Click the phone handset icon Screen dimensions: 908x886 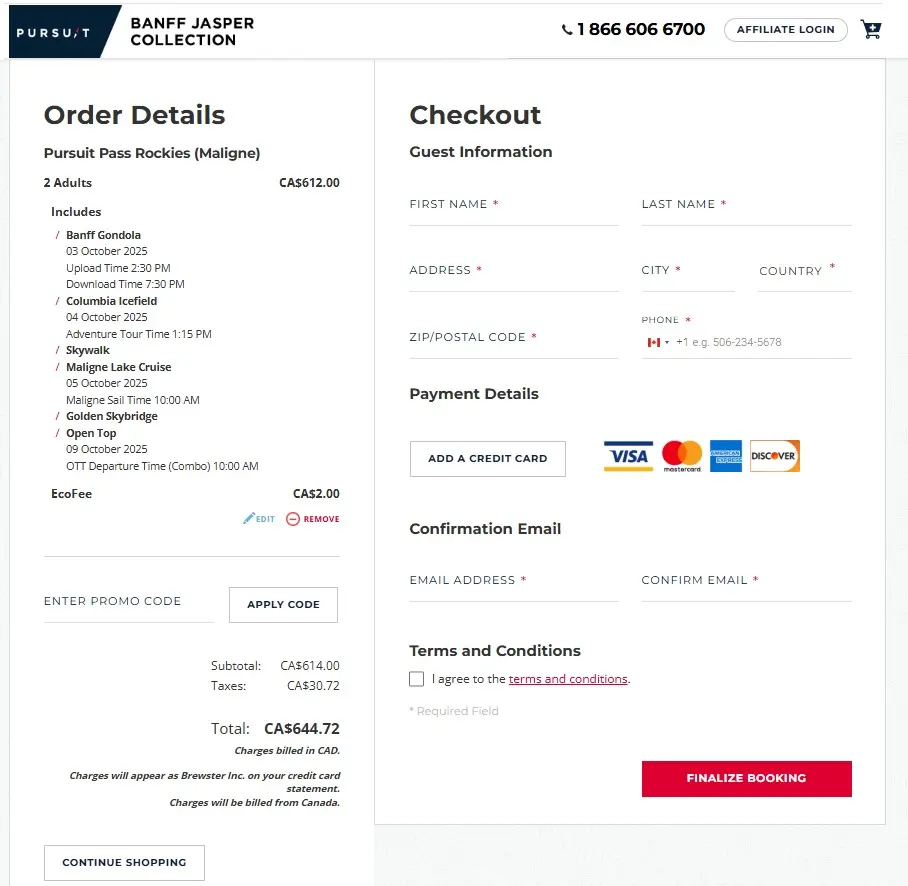point(567,30)
